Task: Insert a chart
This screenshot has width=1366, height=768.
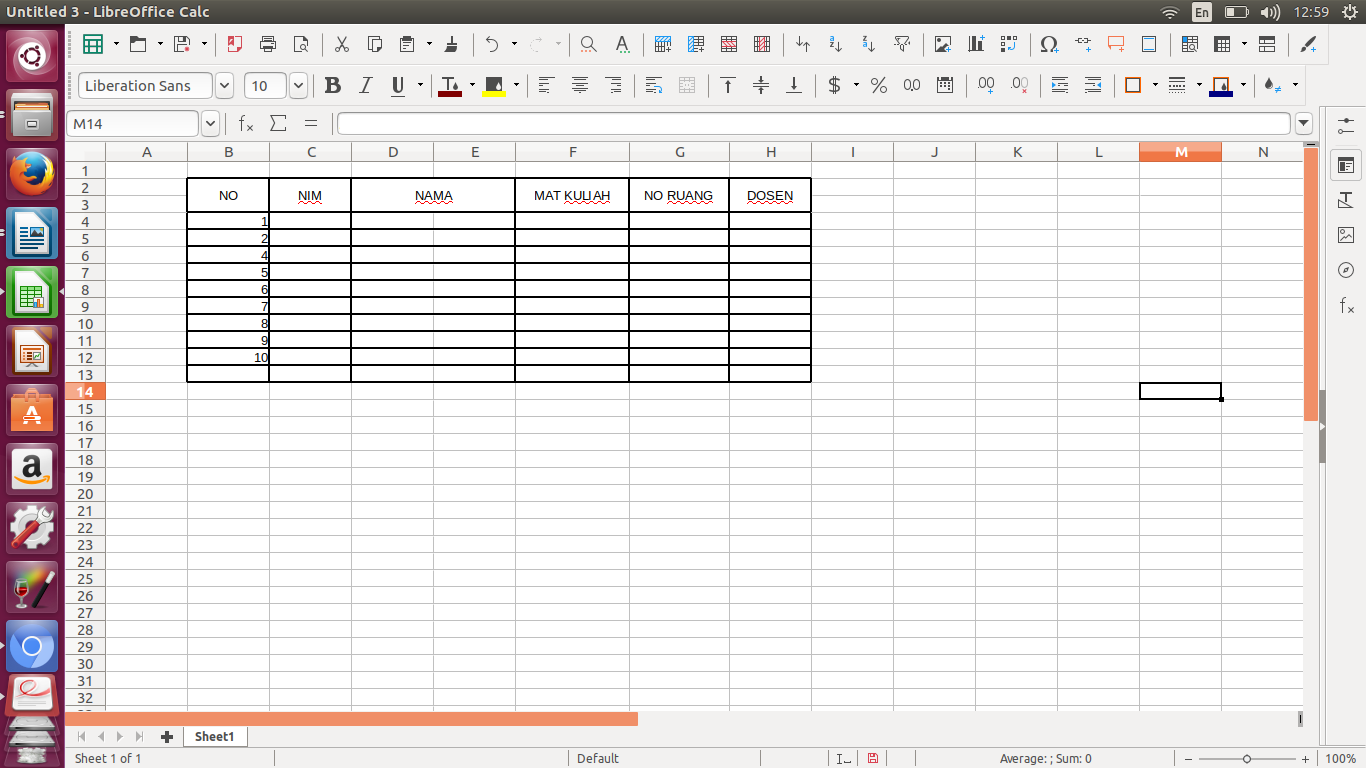Action: coord(976,45)
